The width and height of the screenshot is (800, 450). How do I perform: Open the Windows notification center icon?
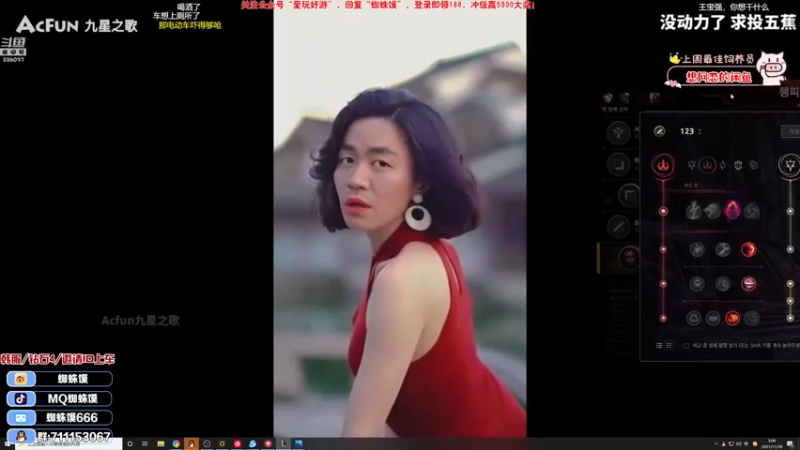click(789, 444)
